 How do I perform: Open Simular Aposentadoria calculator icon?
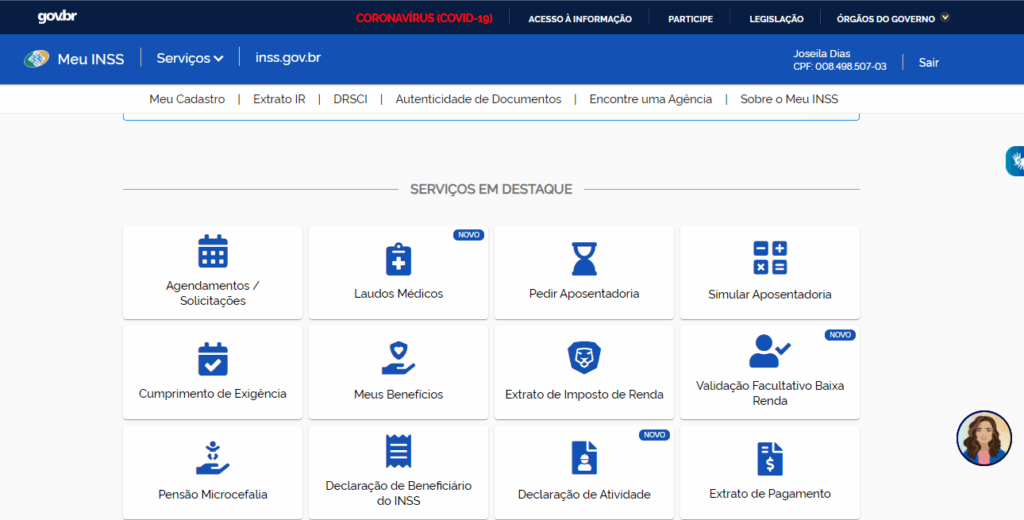769,258
